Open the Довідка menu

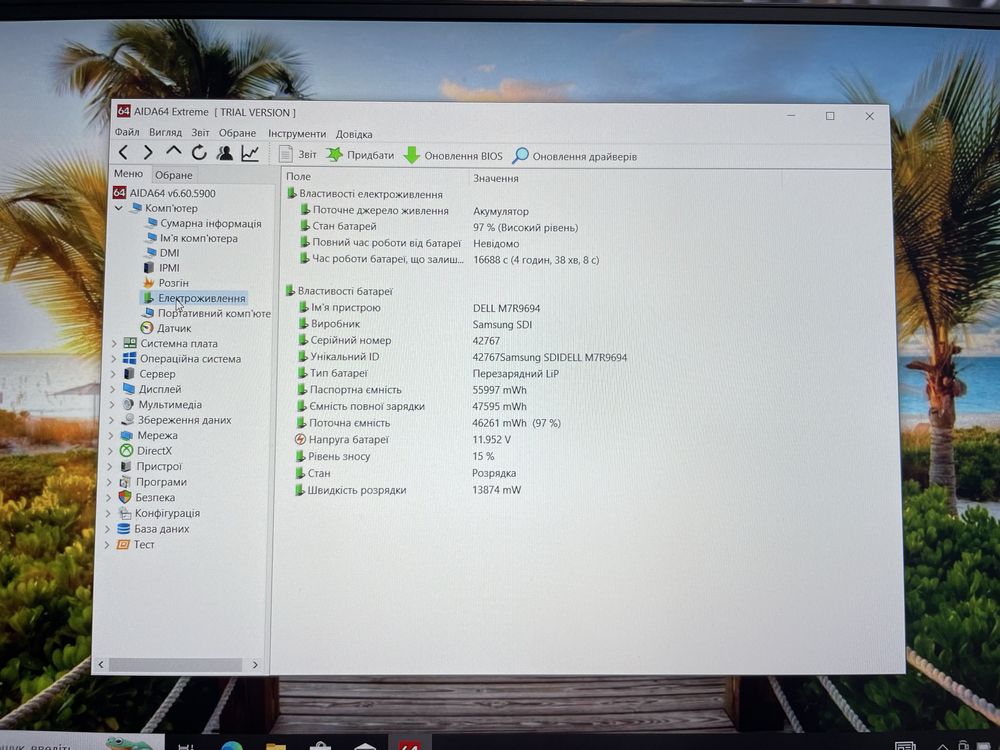pos(354,135)
